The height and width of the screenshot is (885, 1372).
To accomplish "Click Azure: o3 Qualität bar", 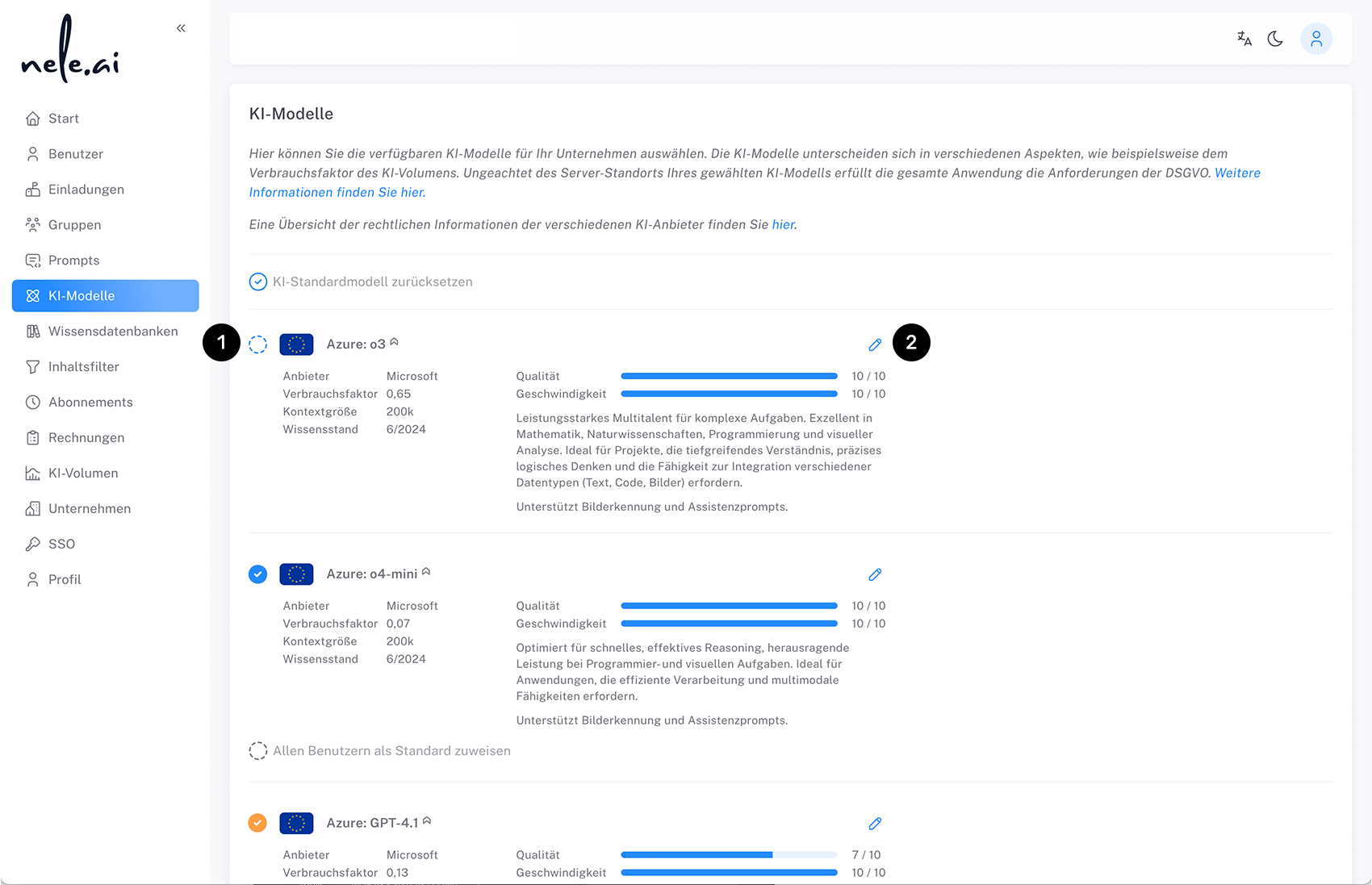I will (729, 376).
